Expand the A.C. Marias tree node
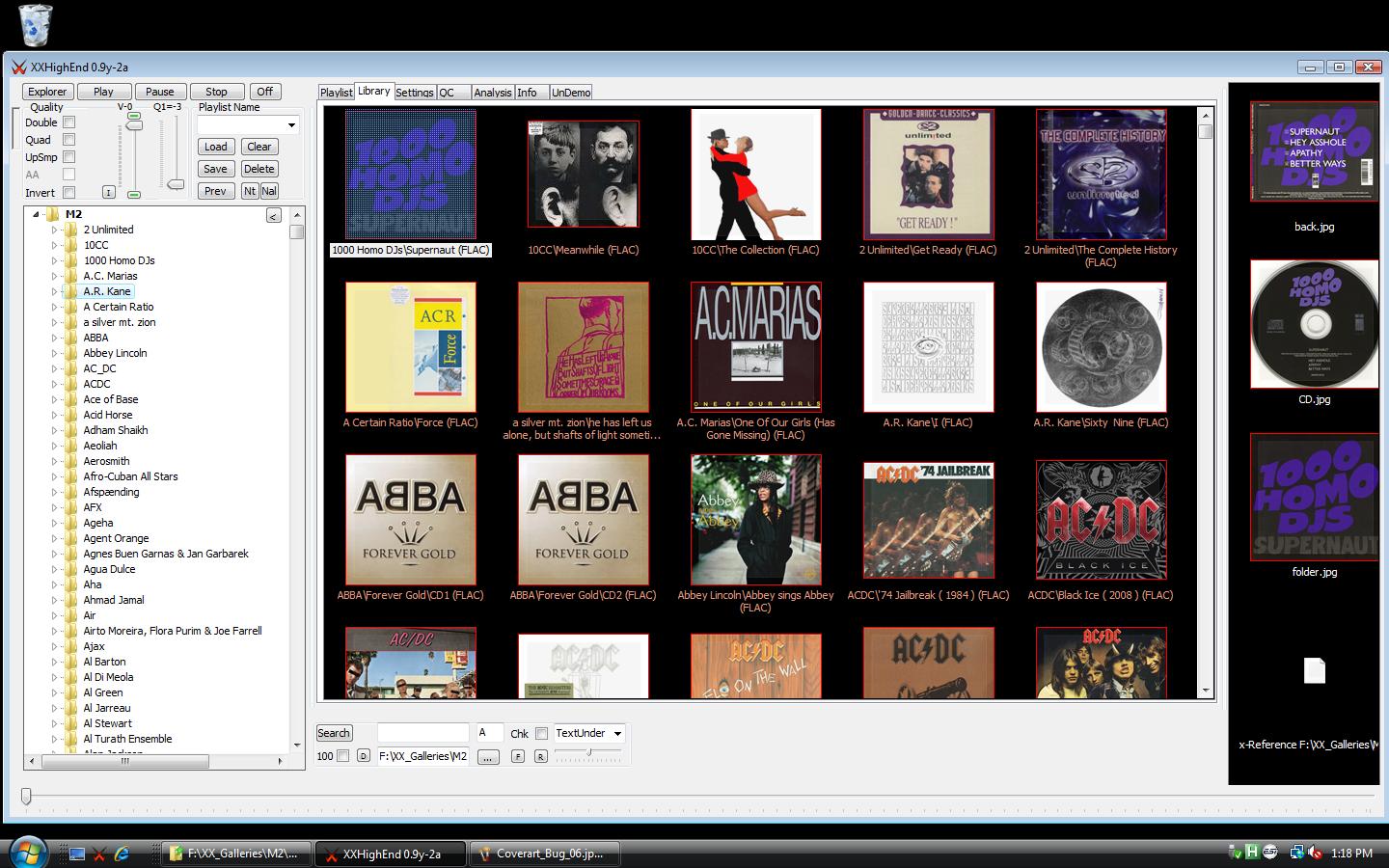Image resolution: width=1389 pixels, height=868 pixels. coord(55,276)
